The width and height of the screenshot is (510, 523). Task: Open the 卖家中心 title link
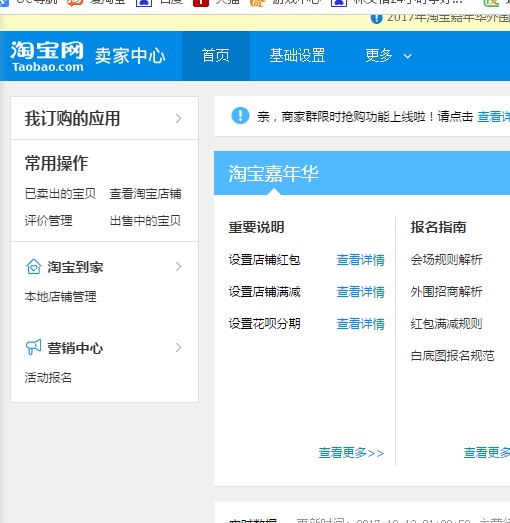point(130,56)
